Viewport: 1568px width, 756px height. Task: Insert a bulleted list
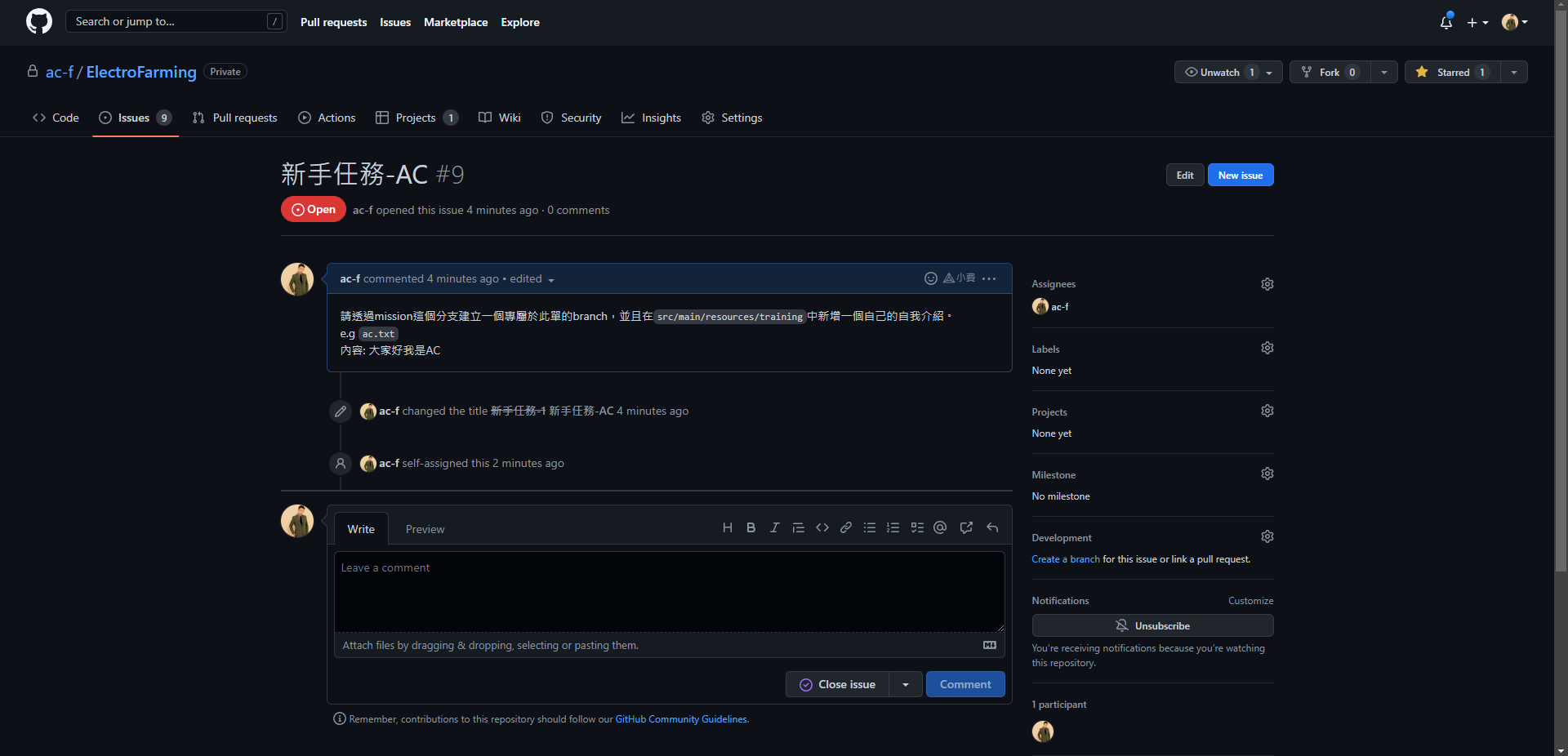click(x=870, y=527)
